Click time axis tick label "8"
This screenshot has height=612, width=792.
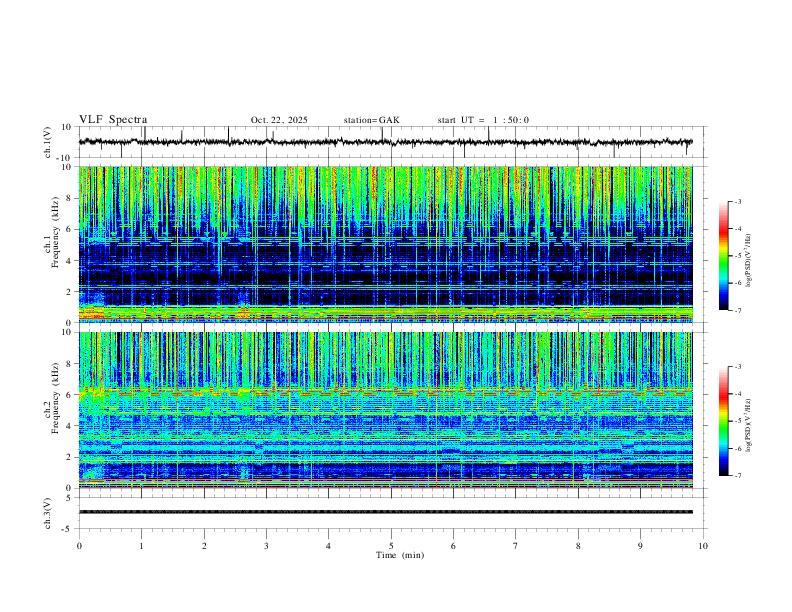(x=578, y=546)
